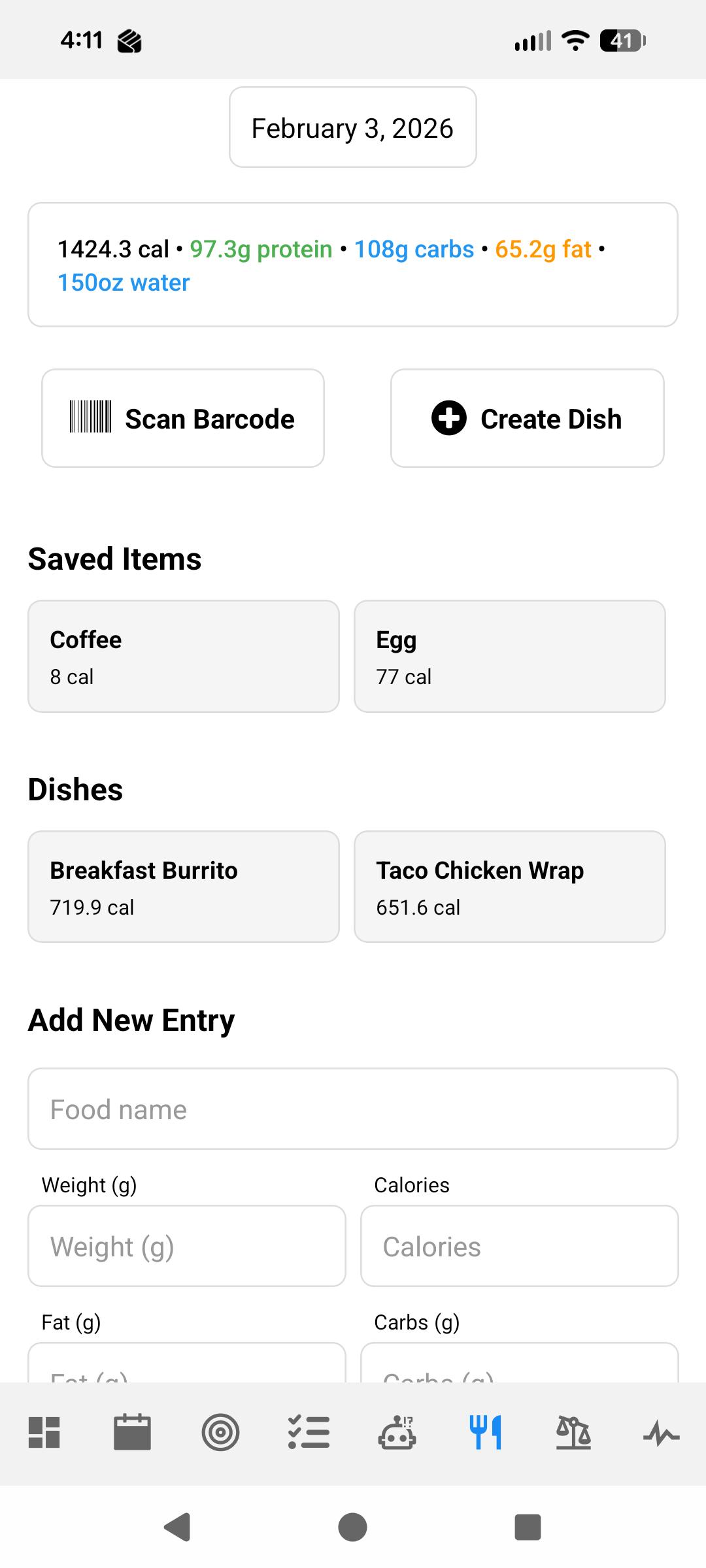Image resolution: width=706 pixels, height=1568 pixels.
Task: Add the saved Coffee item
Action: click(x=184, y=657)
